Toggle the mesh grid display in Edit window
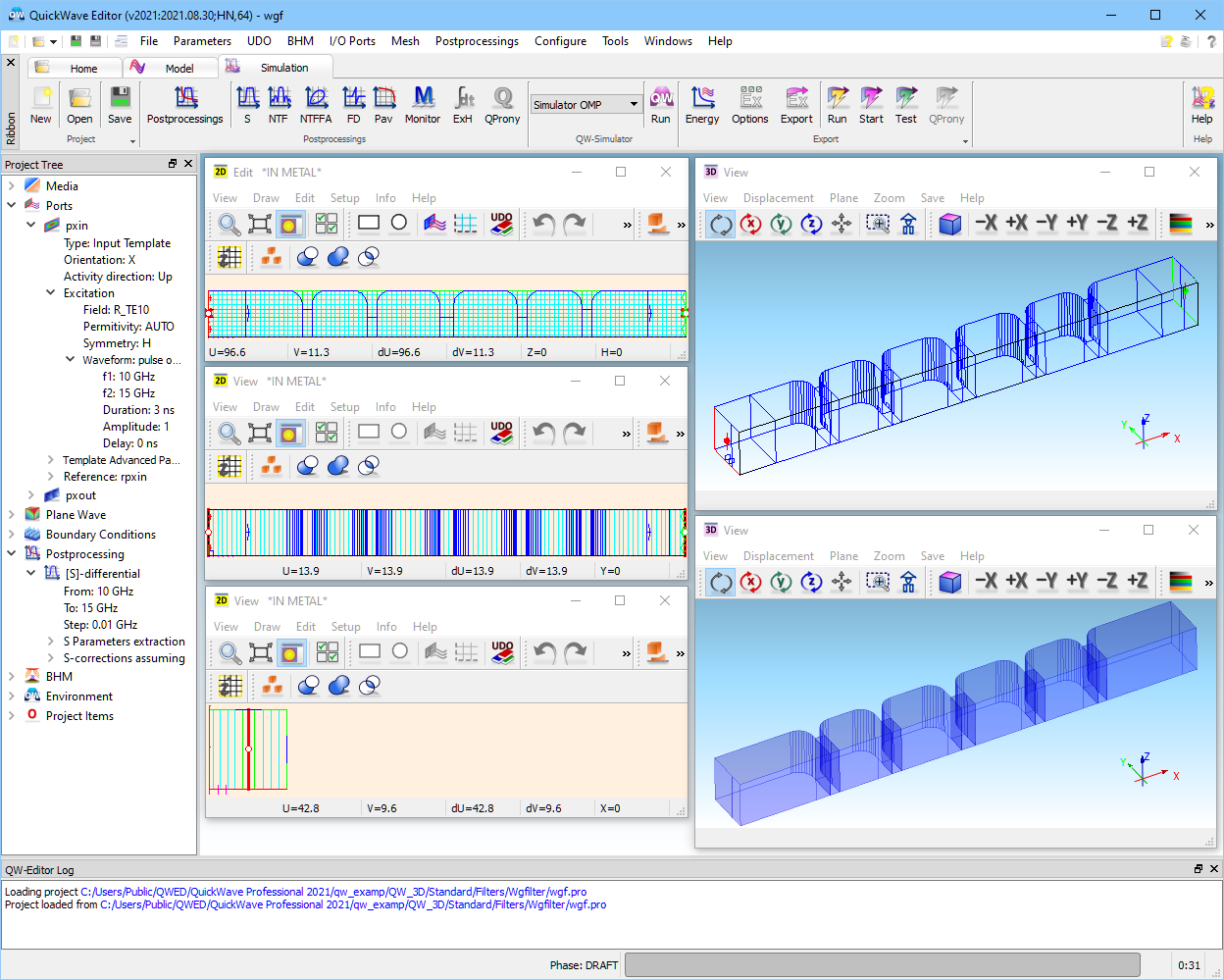The image size is (1224, 980). [466, 224]
